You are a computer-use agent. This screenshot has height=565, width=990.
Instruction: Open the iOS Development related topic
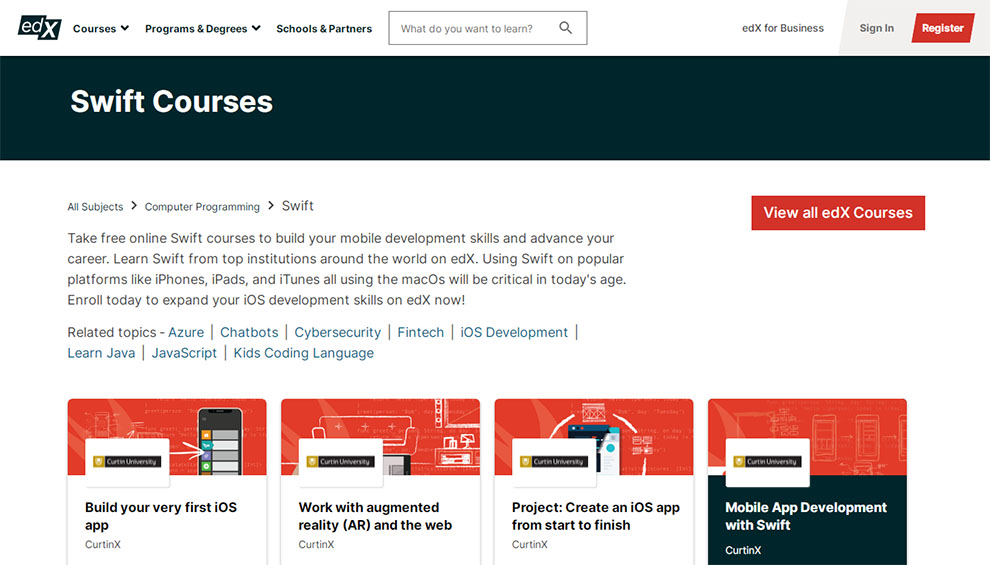514,332
